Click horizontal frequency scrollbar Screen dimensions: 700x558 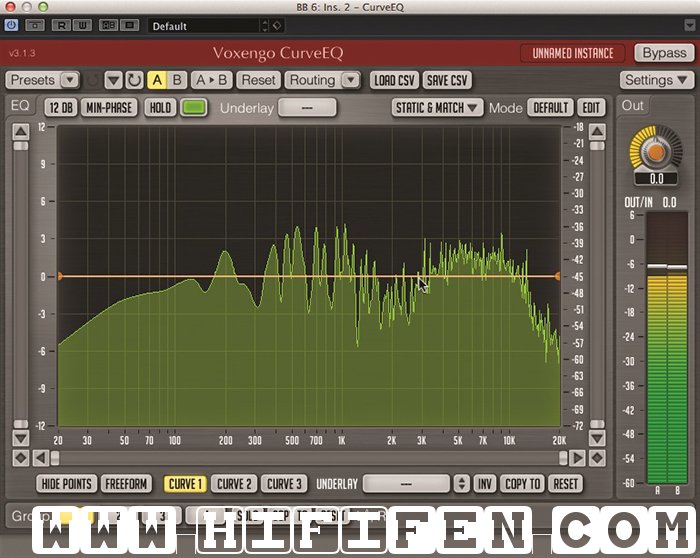pyautogui.click(x=309, y=458)
